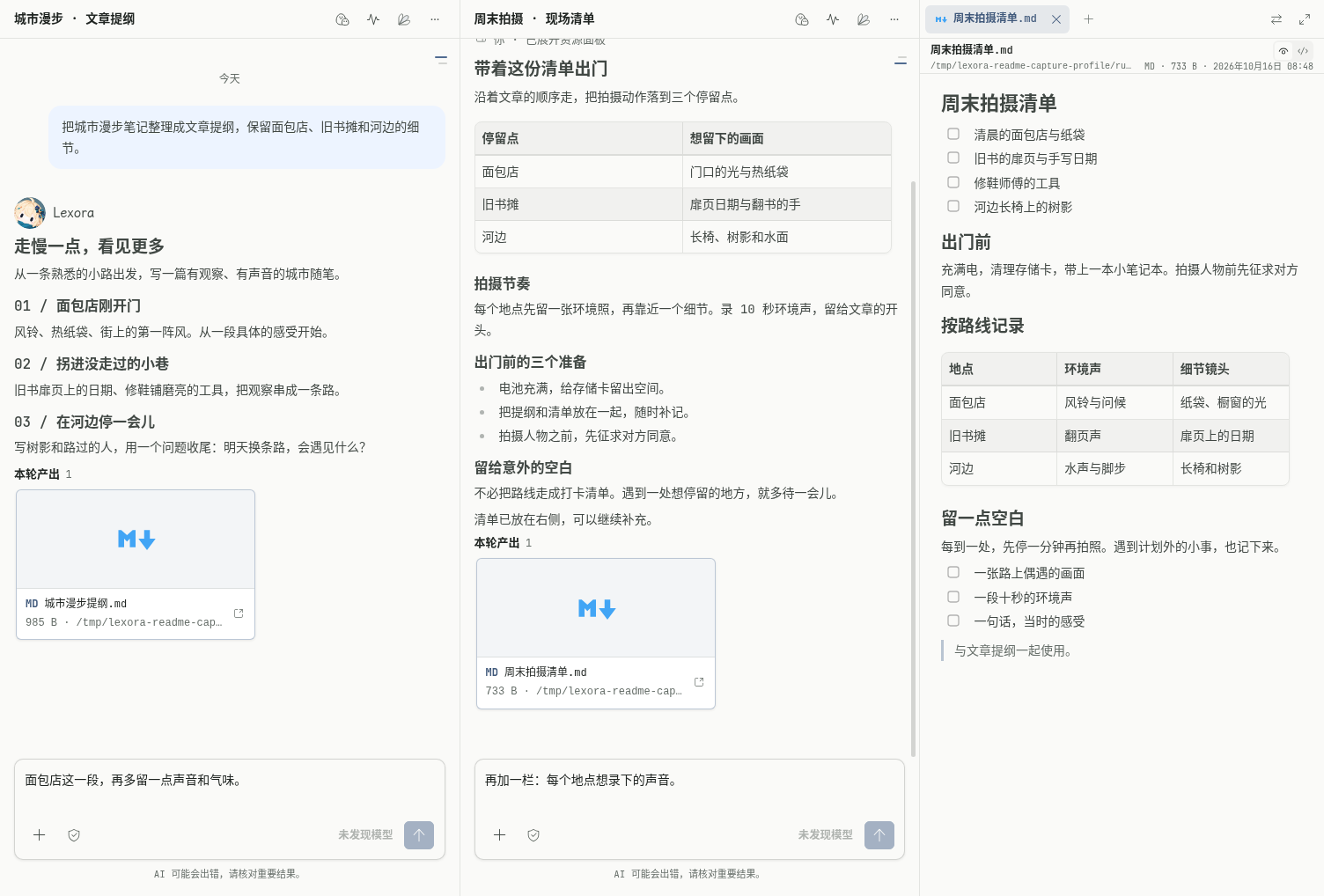Open the outline toggle icon in 城市漫步 chat
The image size is (1324, 896).
pos(441,60)
